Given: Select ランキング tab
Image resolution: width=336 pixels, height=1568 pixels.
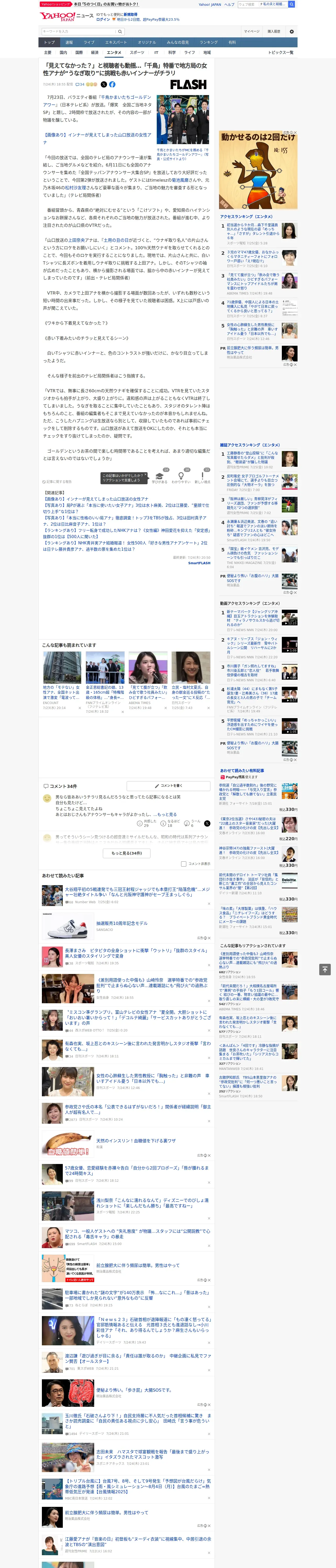Looking at the screenshot, I should (209, 43).
